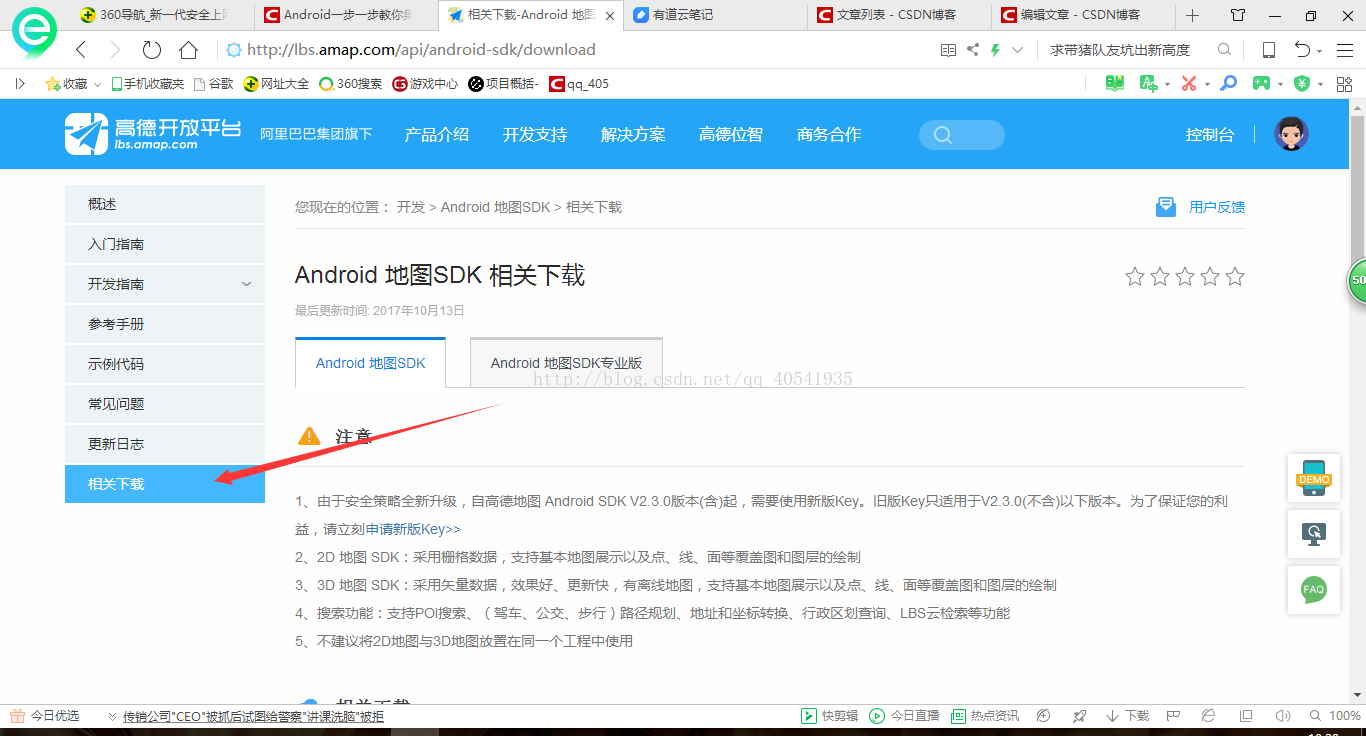Screen dimensions: 1366x736
Task: Go to browser home page icon
Action: pos(188,50)
